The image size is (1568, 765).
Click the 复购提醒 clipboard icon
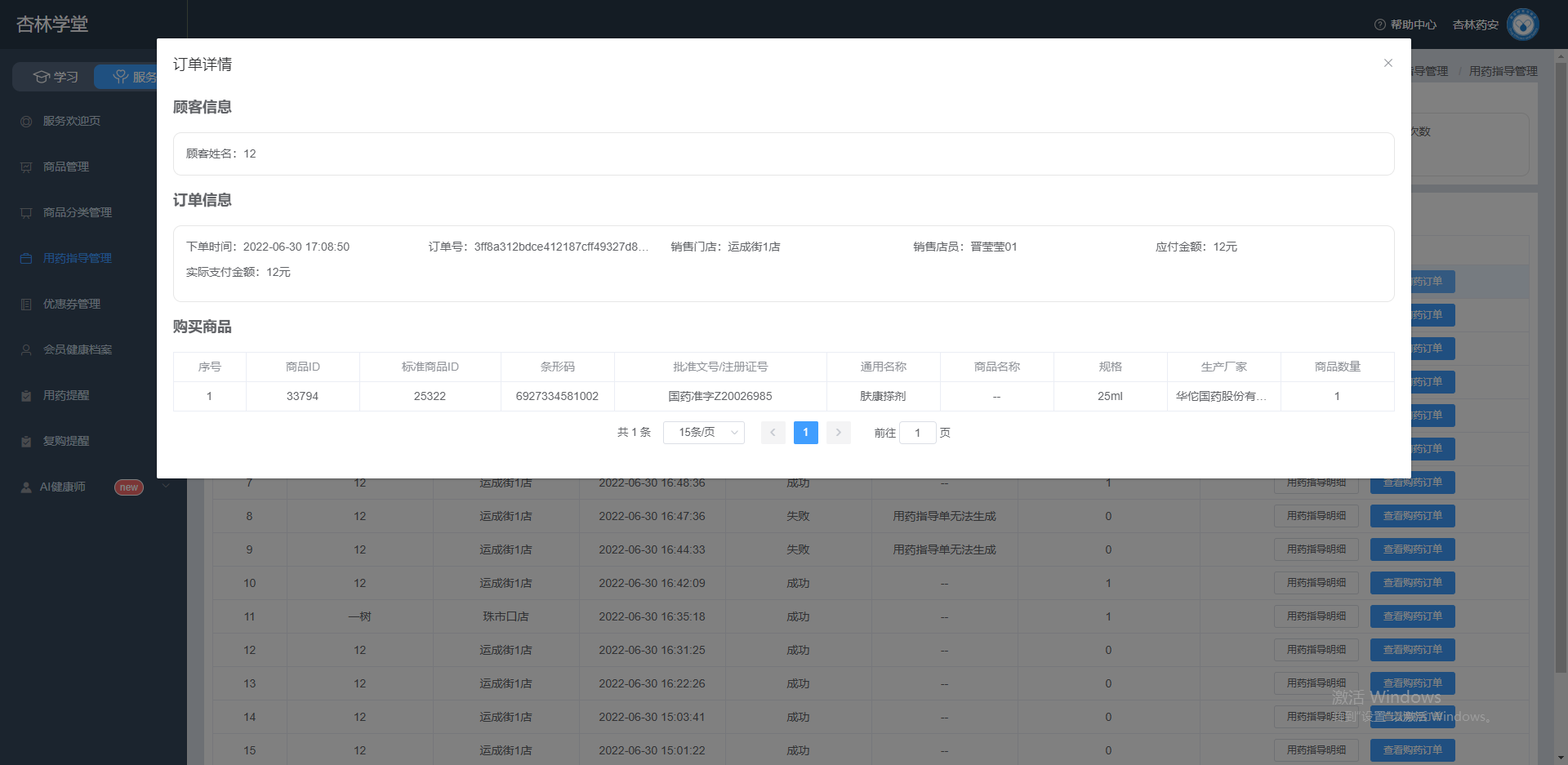[x=26, y=441]
